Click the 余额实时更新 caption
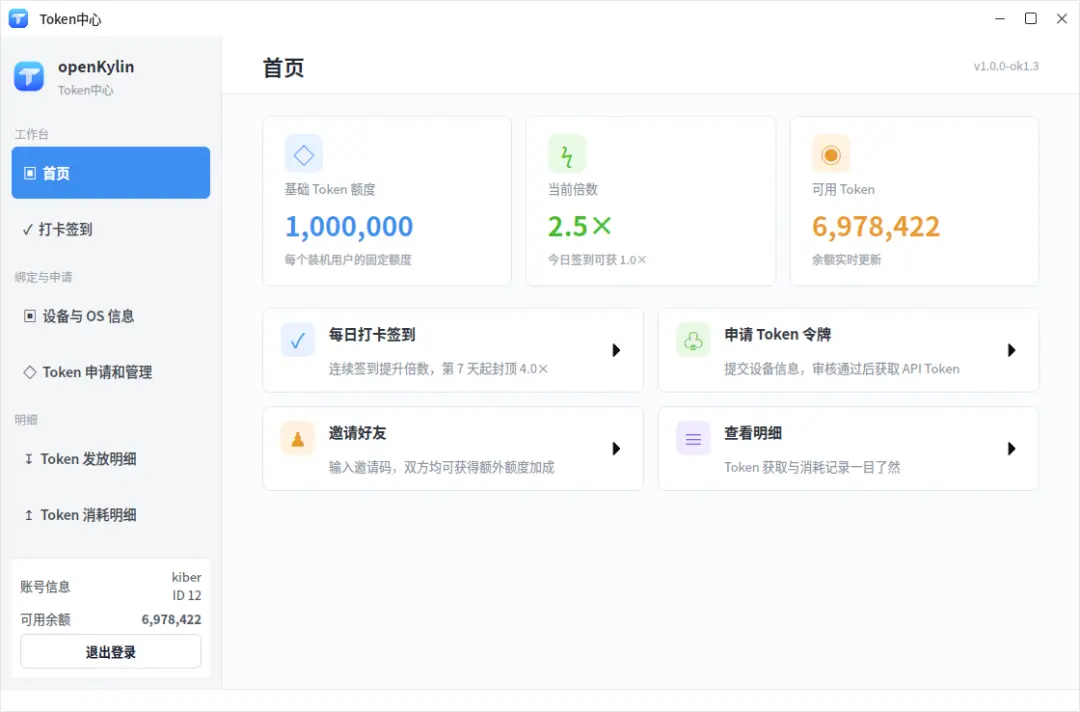The height and width of the screenshot is (712, 1080). (x=847, y=260)
